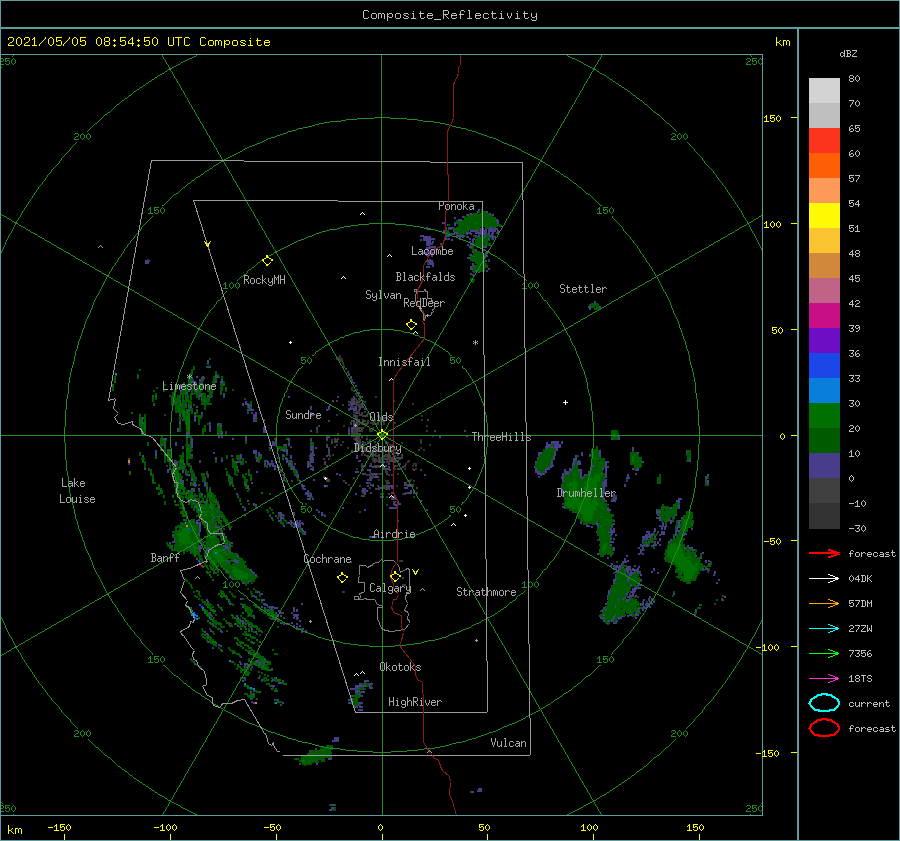Click the cyan current ellipse legend icon
The image size is (900, 841).
tap(824, 703)
